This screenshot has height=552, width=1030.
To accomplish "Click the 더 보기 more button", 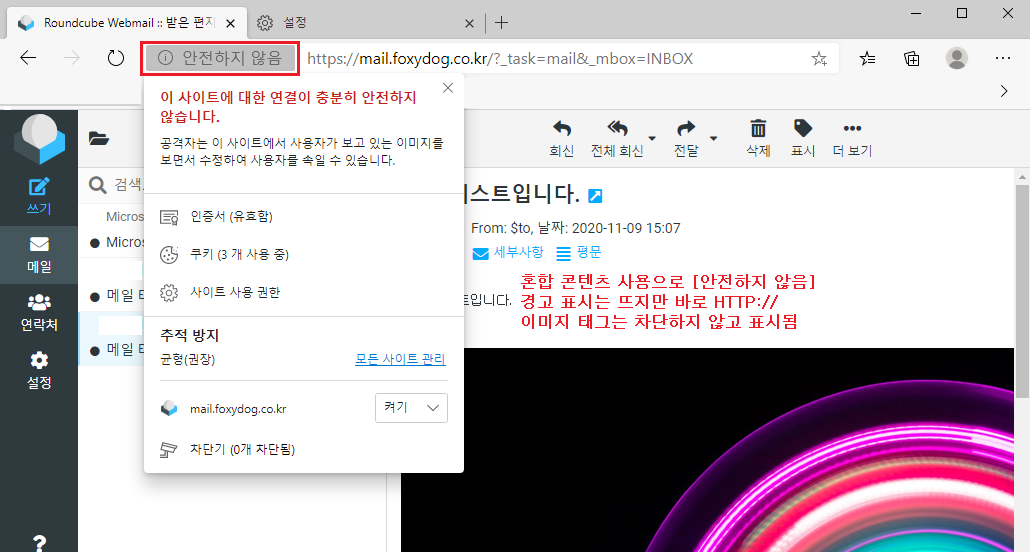I will point(852,139).
